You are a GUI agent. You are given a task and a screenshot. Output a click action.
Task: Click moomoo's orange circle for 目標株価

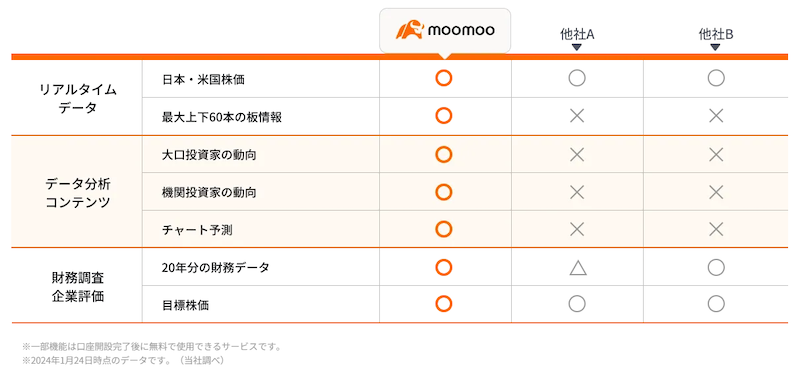(x=444, y=304)
